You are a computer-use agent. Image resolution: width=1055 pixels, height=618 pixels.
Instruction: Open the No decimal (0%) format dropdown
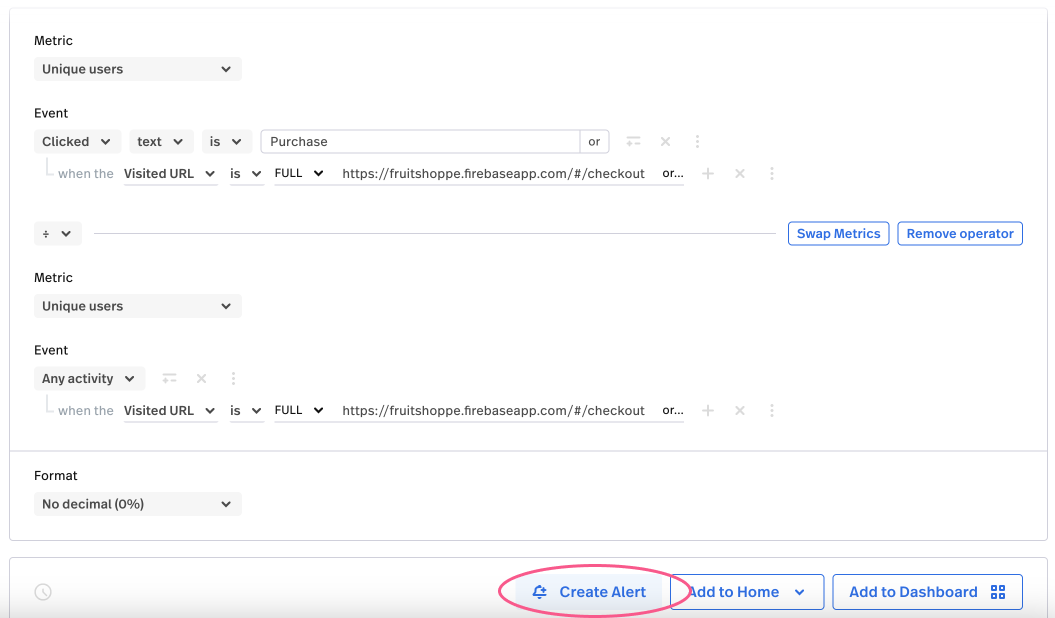coord(137,503)
